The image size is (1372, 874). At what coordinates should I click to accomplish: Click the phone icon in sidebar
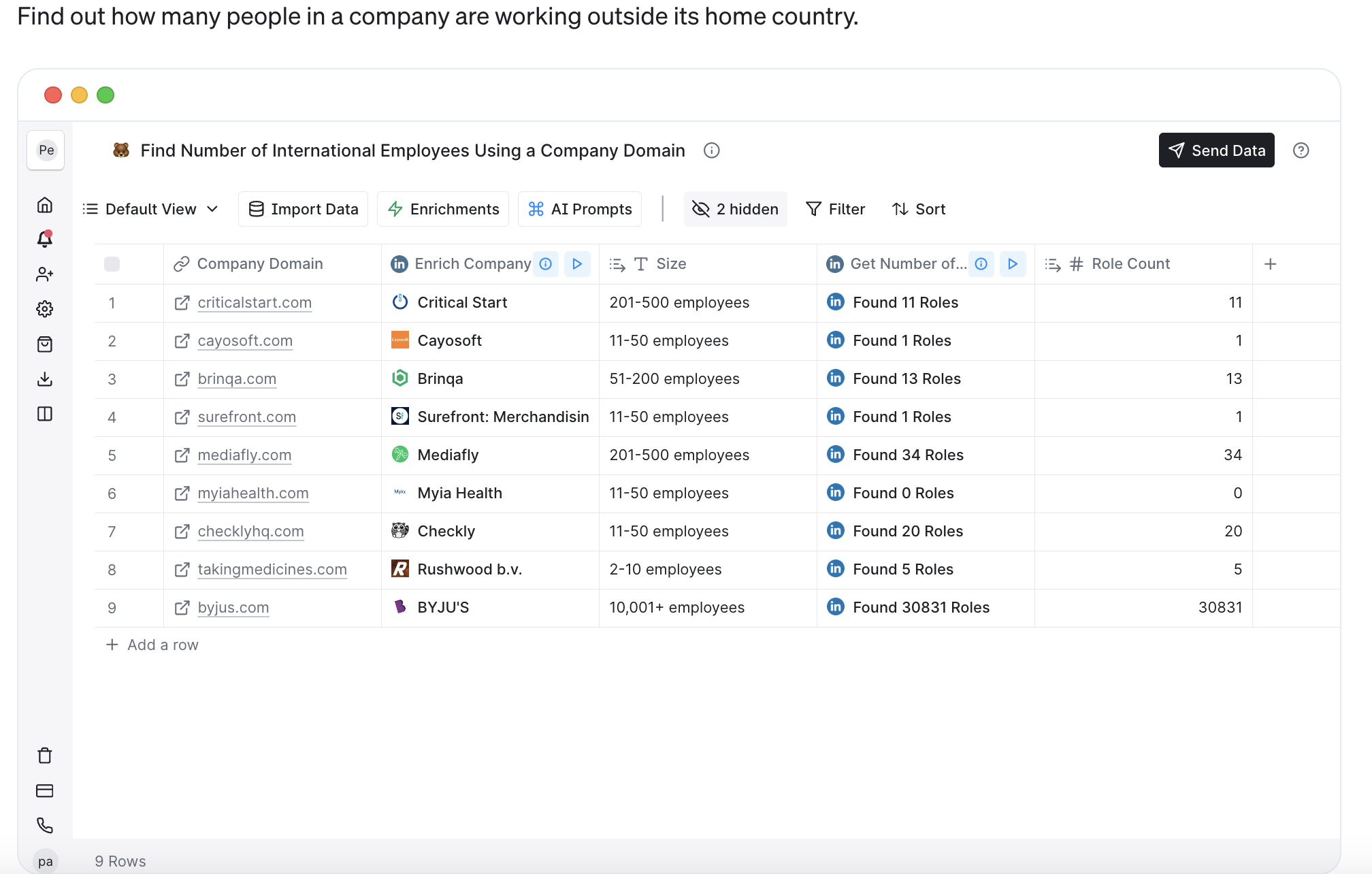point(45,826)
